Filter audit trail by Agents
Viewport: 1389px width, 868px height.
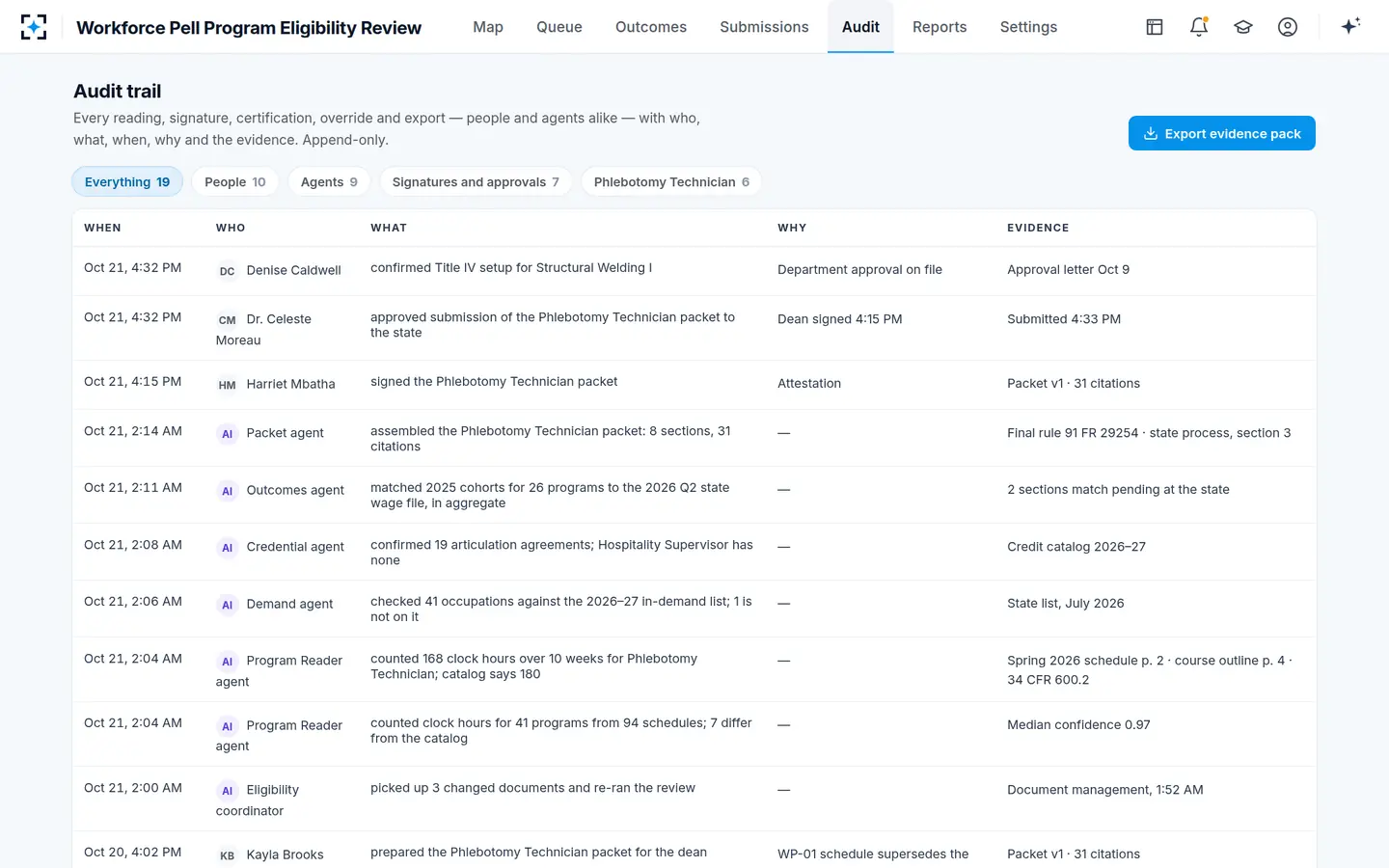329,181
